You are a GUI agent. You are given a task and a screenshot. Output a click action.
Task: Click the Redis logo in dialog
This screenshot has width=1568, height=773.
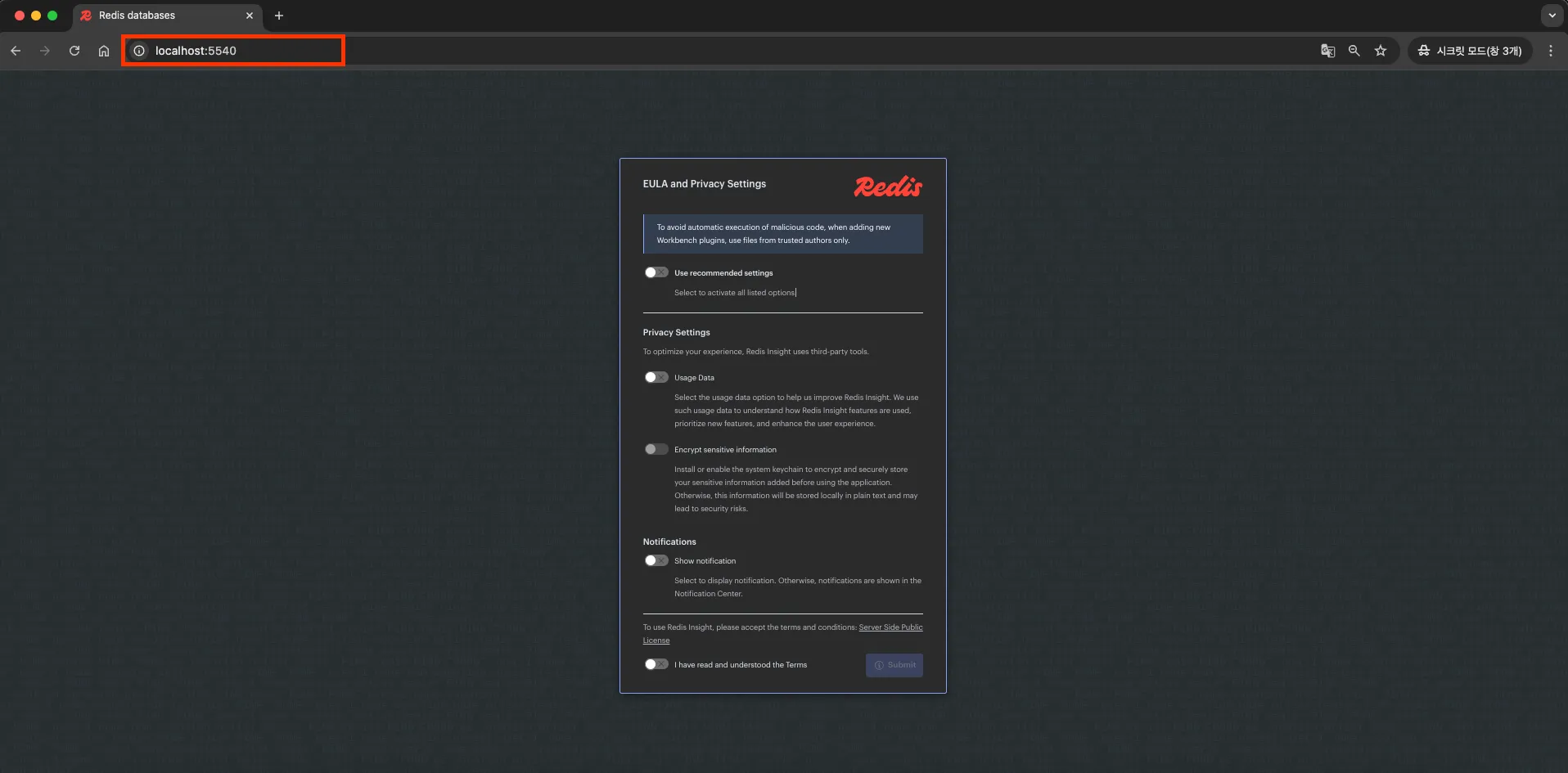click(x=888, y=187)
